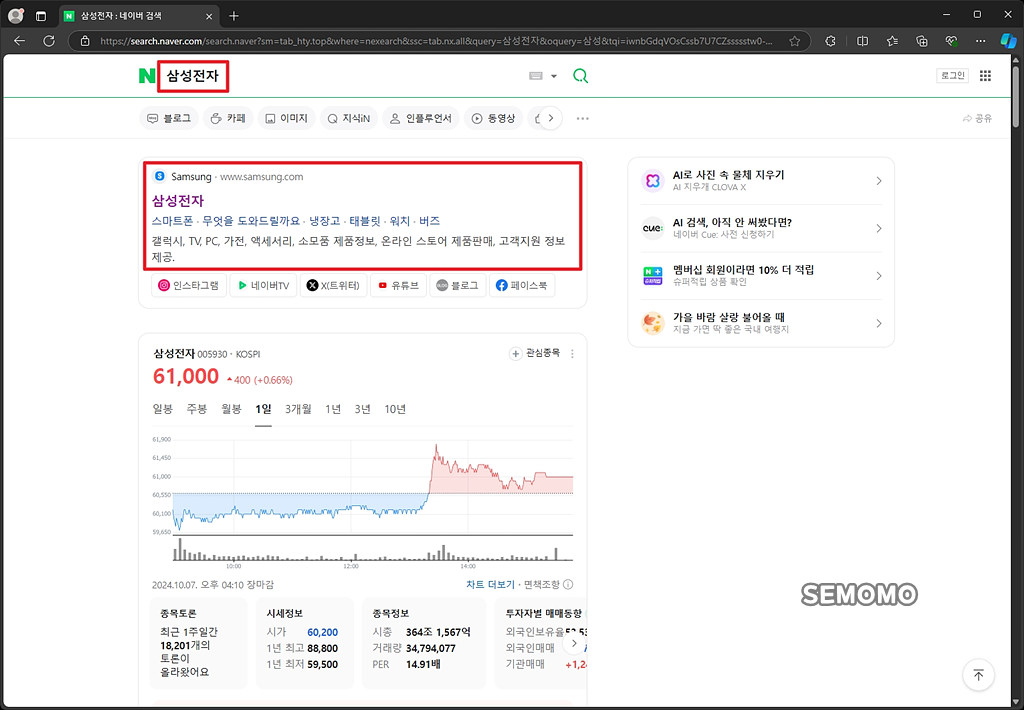
Task: Click the 차트 더보기 link
Action: tap(490, 585)
